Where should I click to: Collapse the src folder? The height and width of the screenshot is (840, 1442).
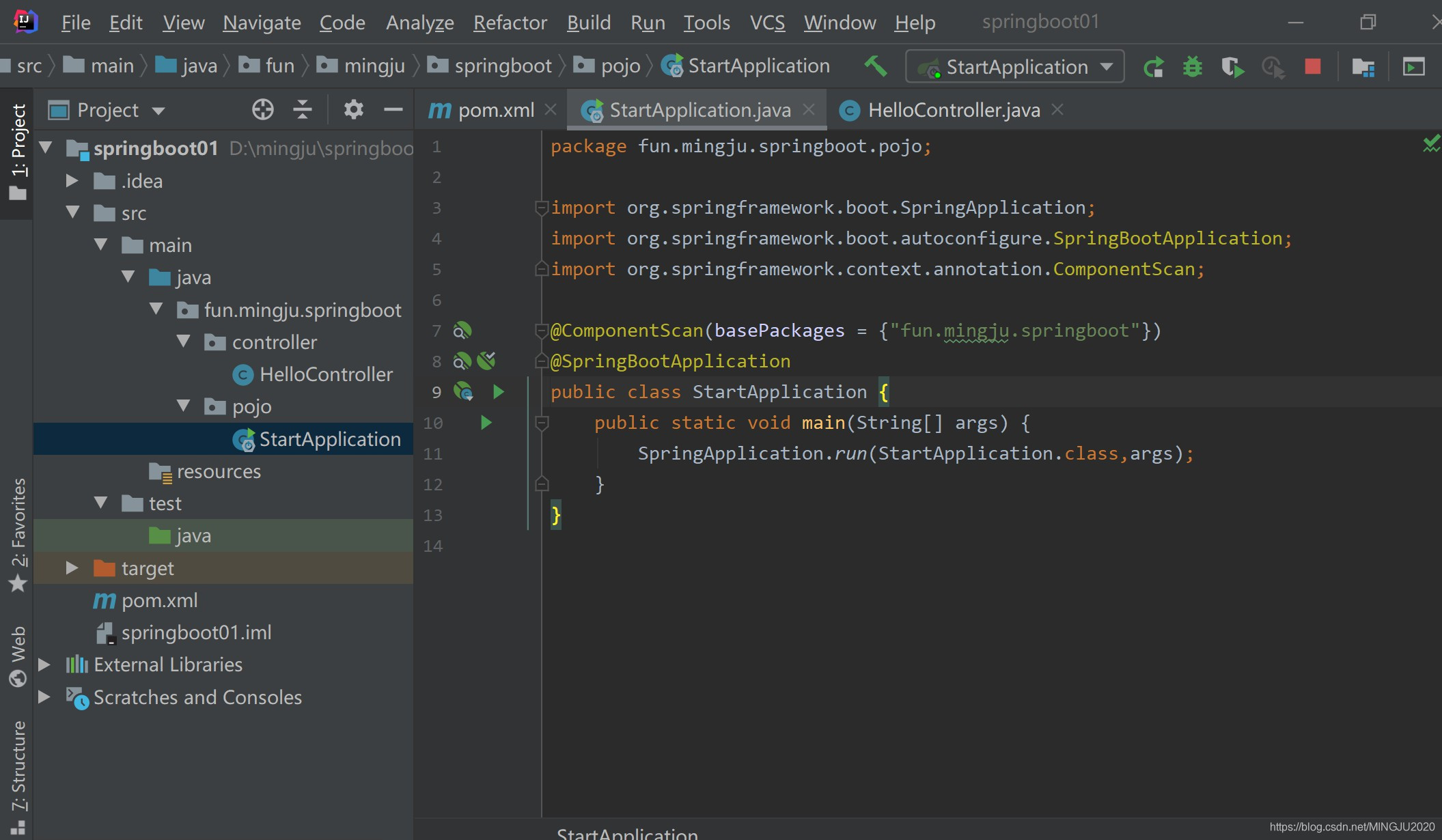pyautogui.click(x=73, y=212)
